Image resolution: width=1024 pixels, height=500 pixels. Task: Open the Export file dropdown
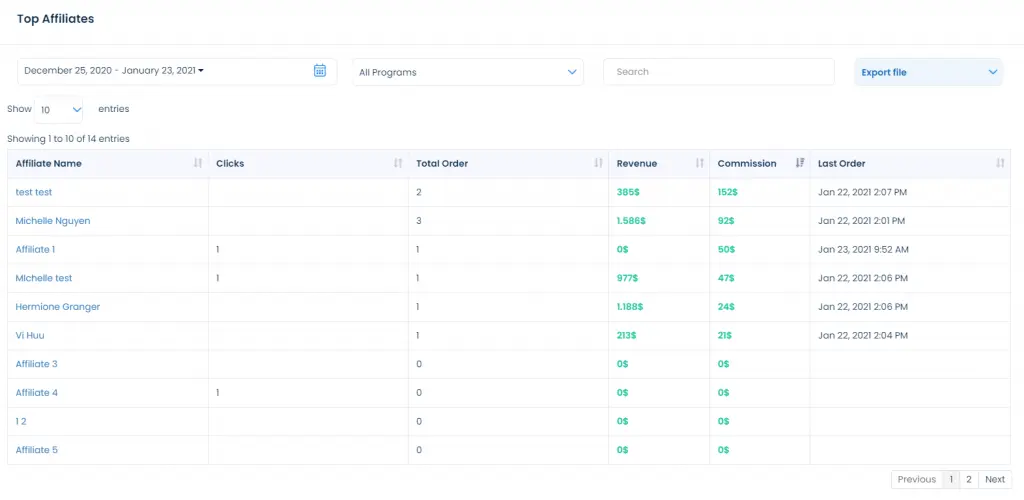pyautogui.click(x=928, y=72)
